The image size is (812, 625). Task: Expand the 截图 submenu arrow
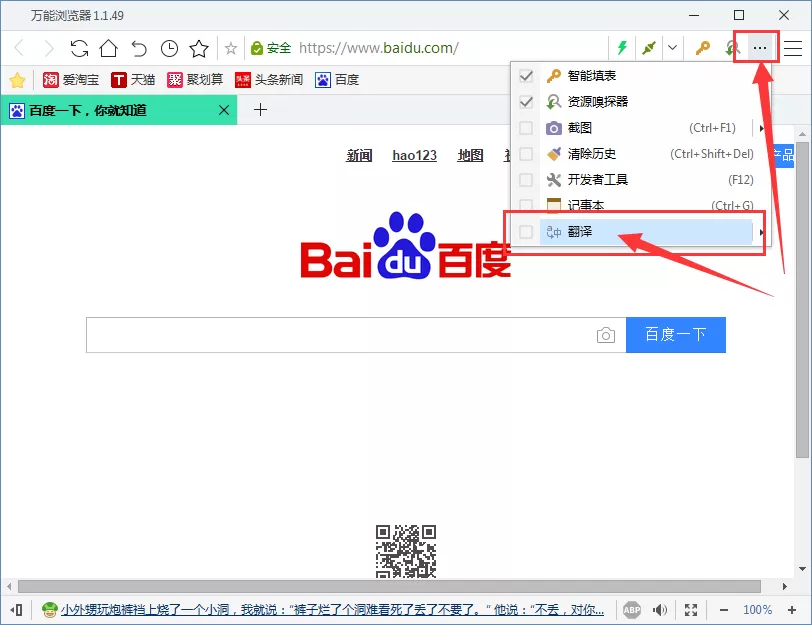(x=761, y=128)
